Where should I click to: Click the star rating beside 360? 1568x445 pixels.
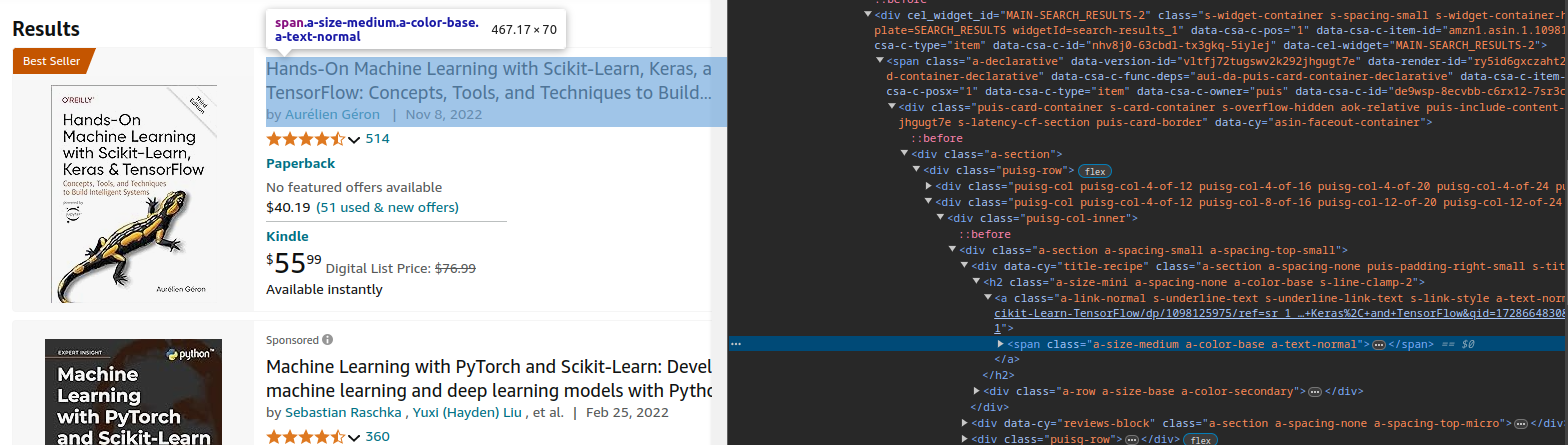click(305, 437)
